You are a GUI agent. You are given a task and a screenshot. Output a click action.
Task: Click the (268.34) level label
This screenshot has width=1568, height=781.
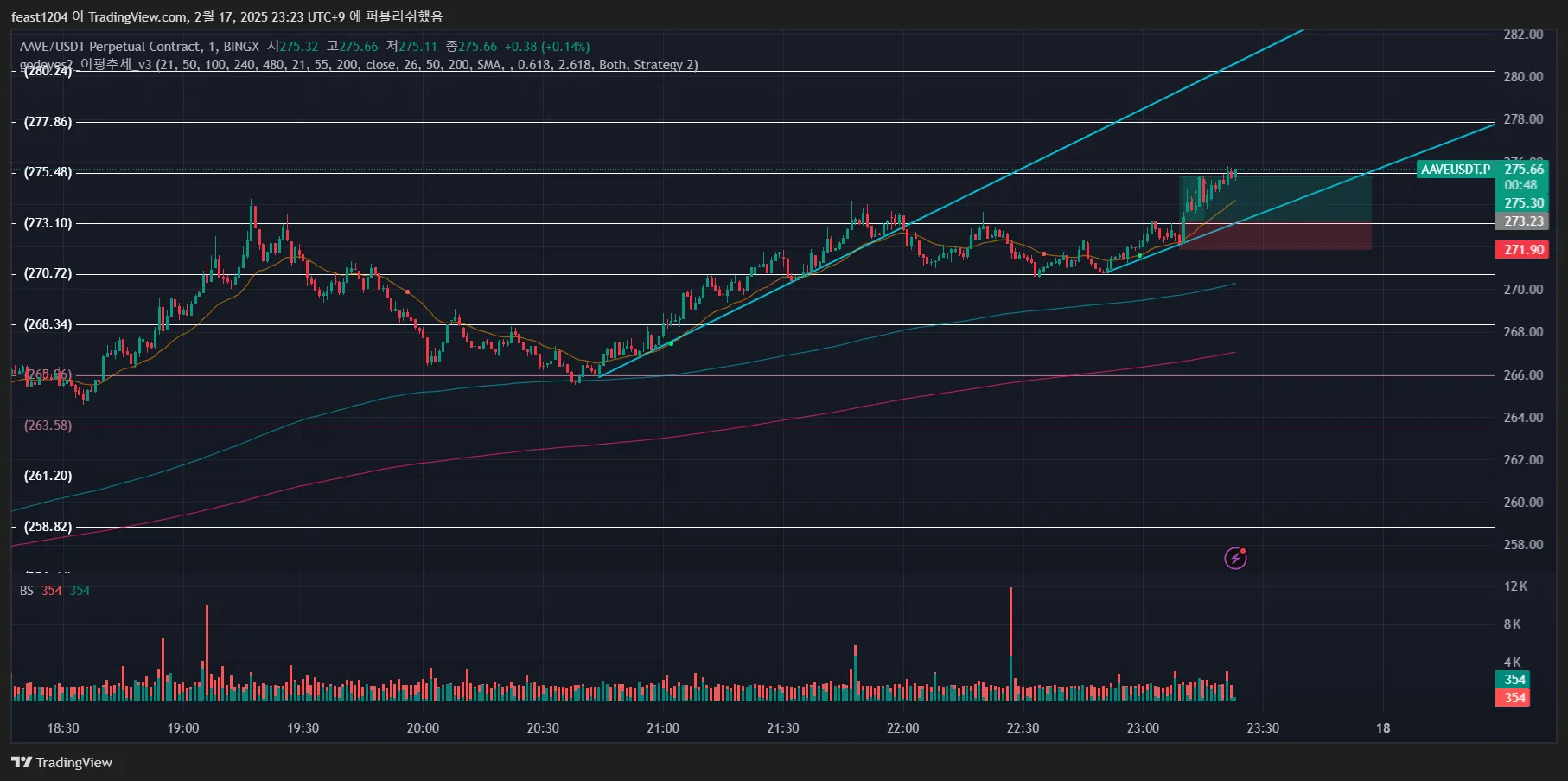[x=48, y=324]
